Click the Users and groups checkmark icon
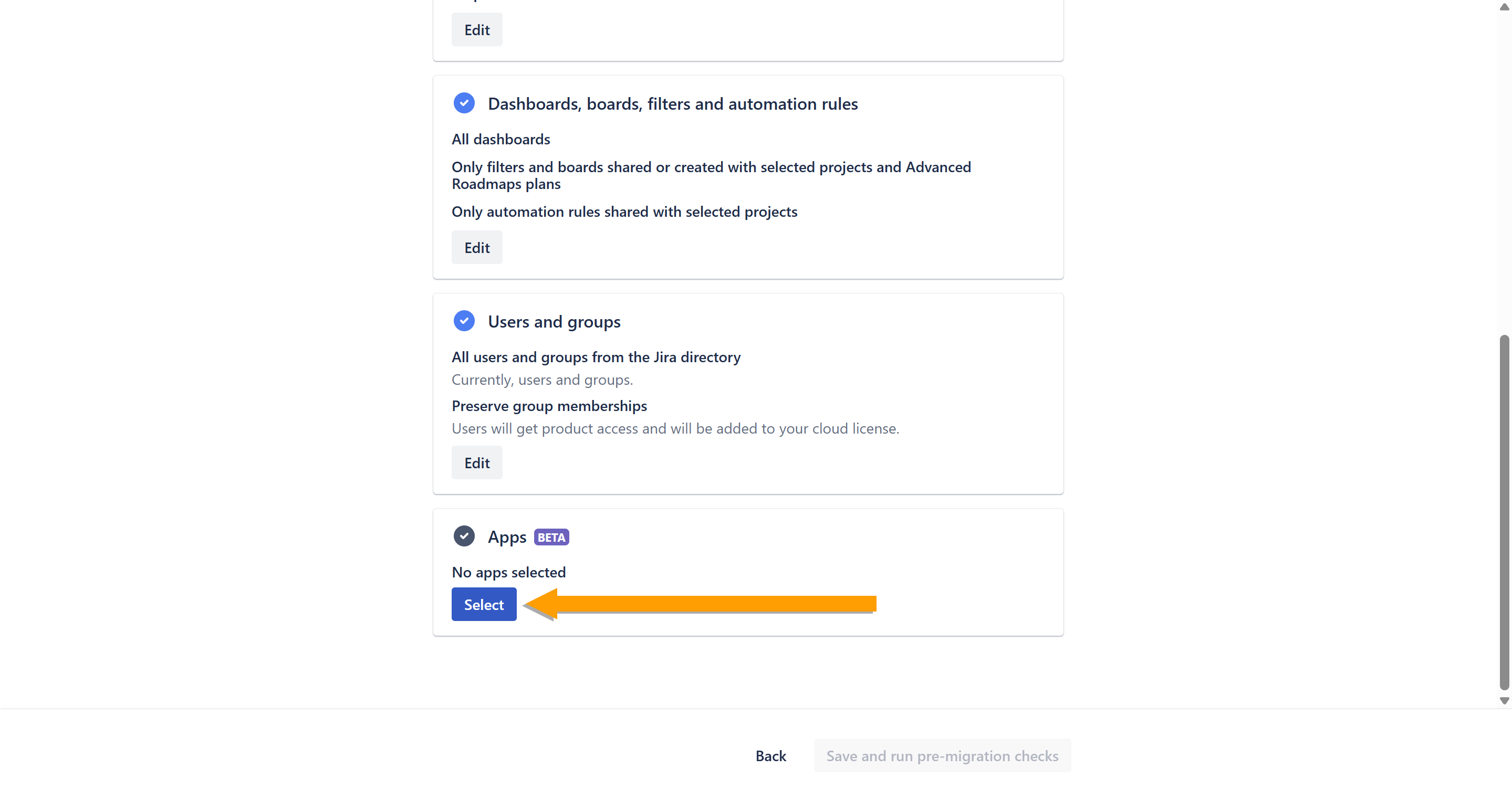The width and height of the screenshot is (1512, 800). pyautogui.click(x=464, y=321)
